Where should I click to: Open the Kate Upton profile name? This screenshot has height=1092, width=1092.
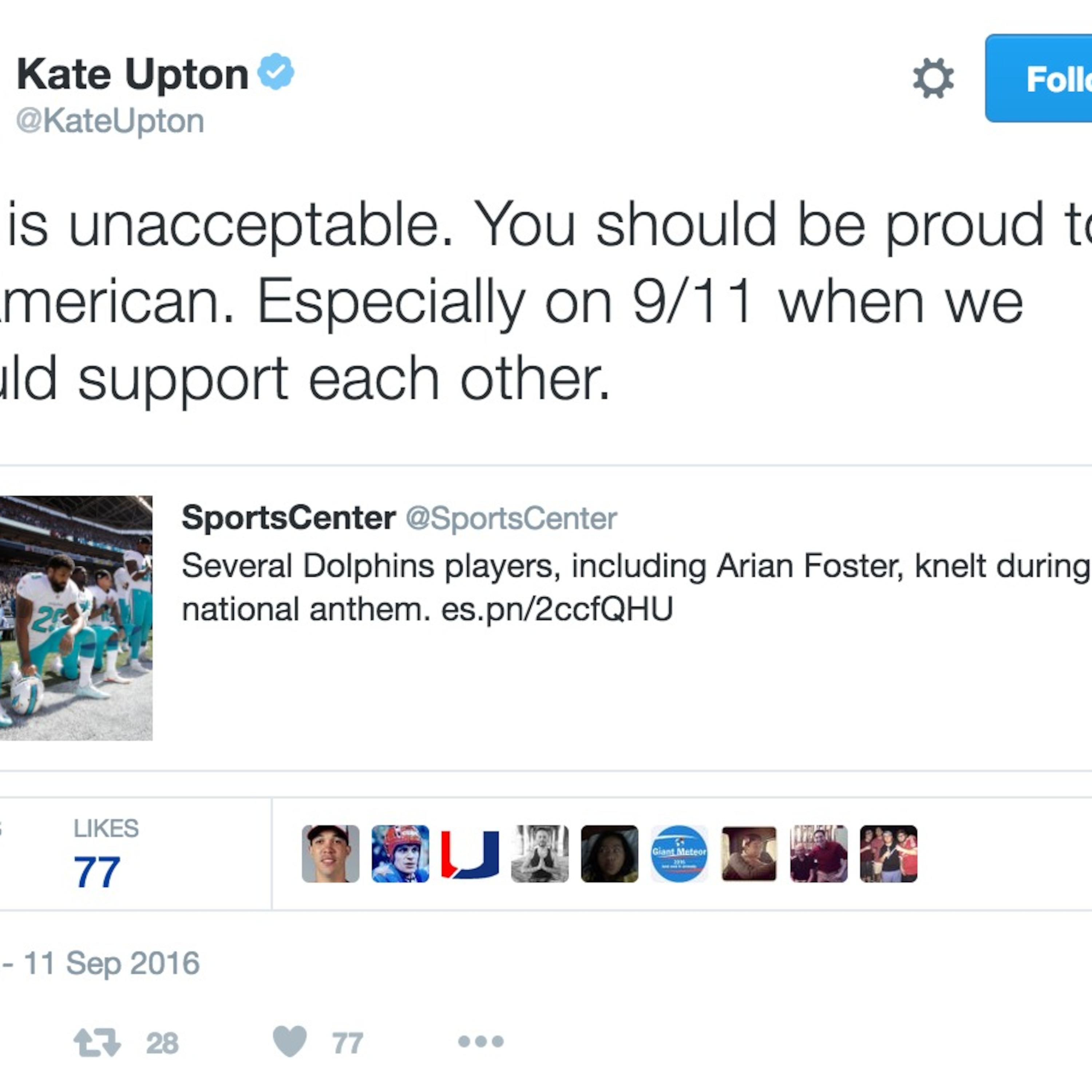[x=133, y=74]
